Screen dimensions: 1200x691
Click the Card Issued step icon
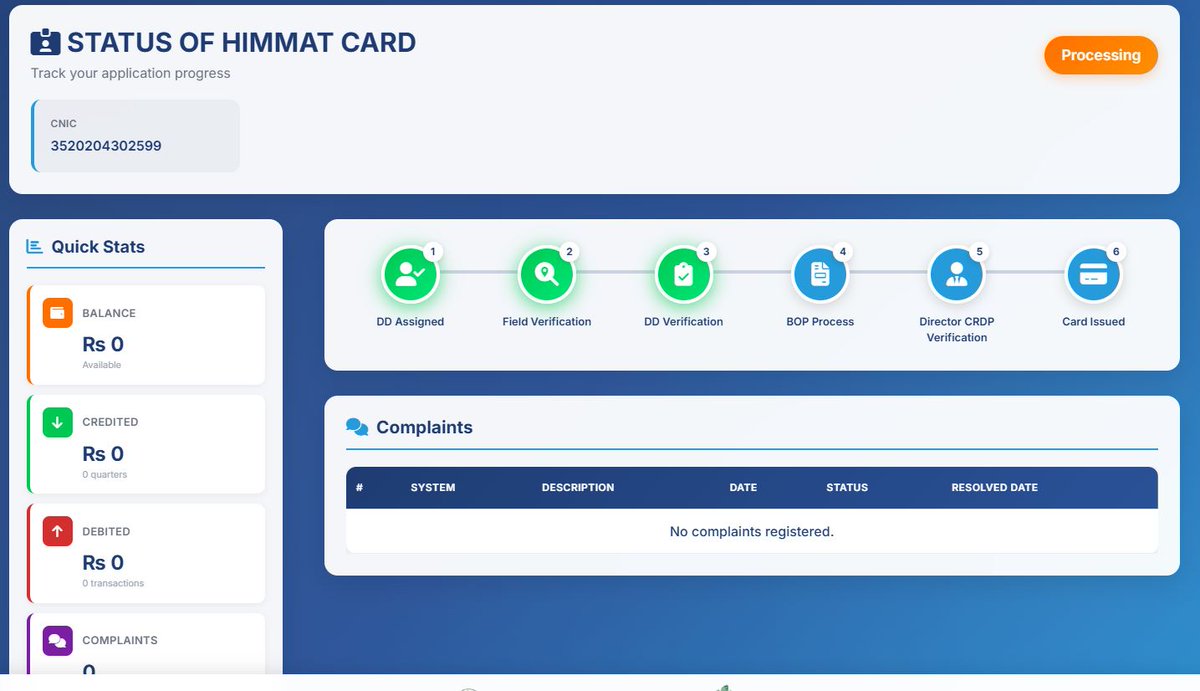pos(1093,274)
